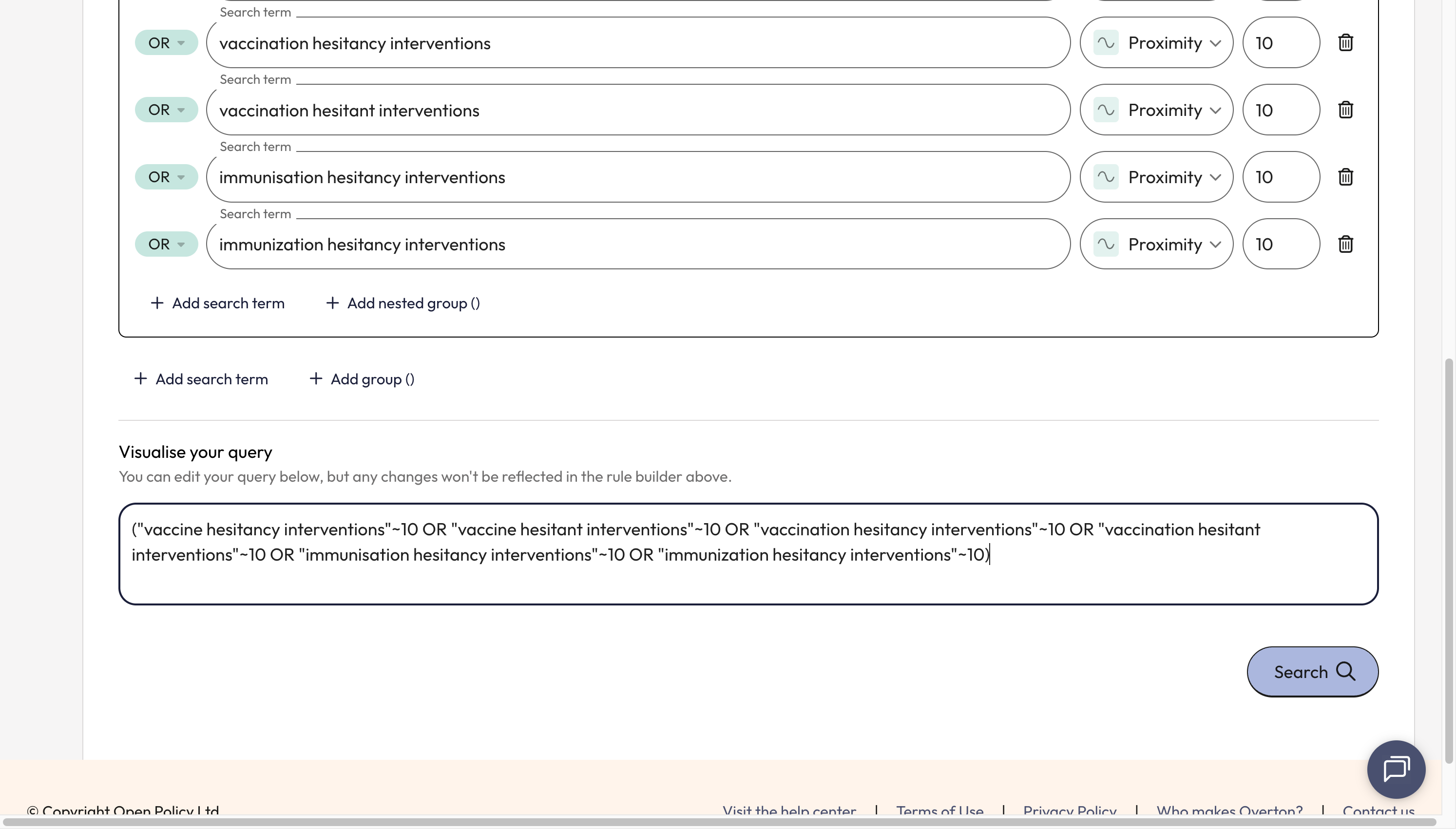
Task: Open Proximity dropdown for vaccination hesitancy interventions
Action: (x=1156, y=43)
